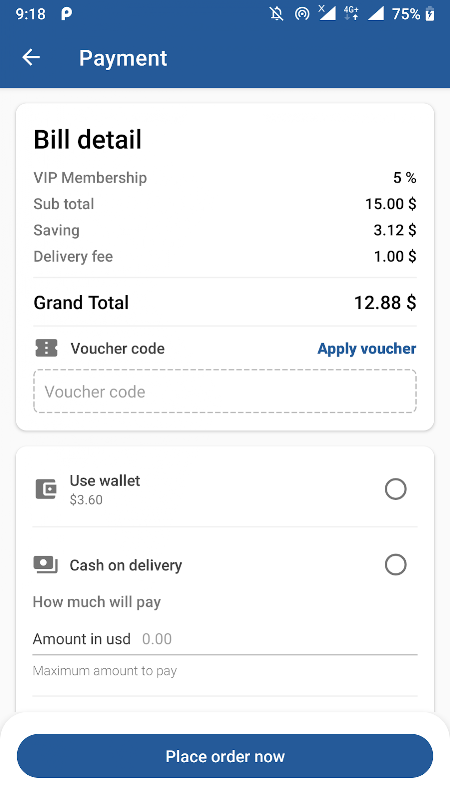Tap the back arrow in the Payment header
450x800 pixels.
coord(31,58)
